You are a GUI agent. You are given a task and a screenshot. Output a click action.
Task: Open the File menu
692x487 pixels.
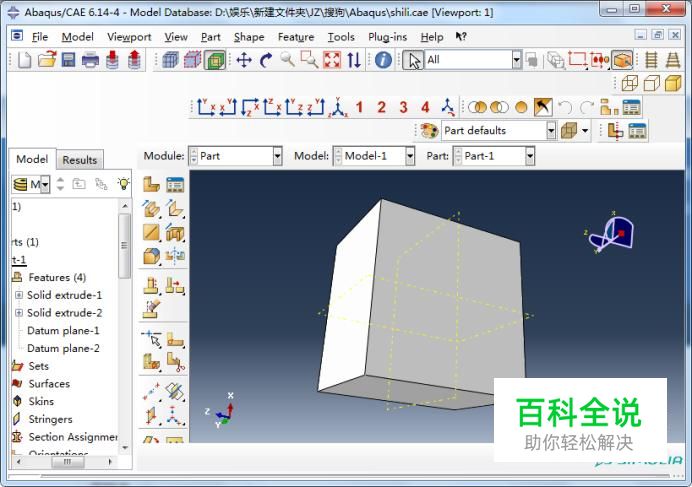tap(40, 37)
